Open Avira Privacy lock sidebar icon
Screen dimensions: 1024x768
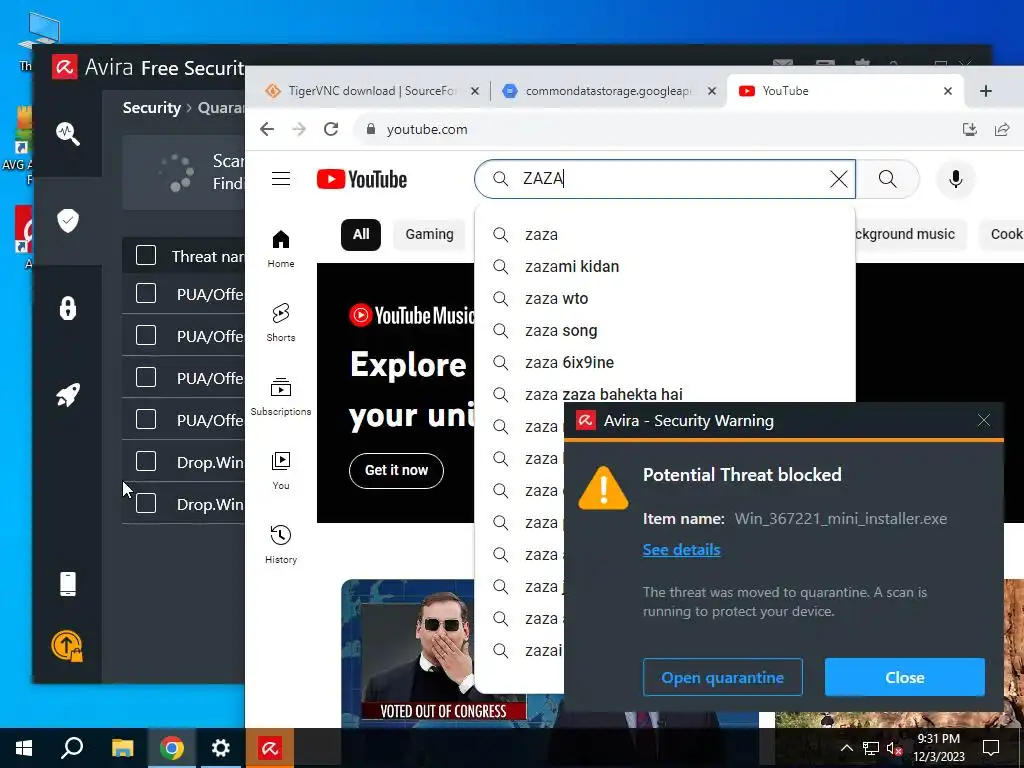(67, 308)
